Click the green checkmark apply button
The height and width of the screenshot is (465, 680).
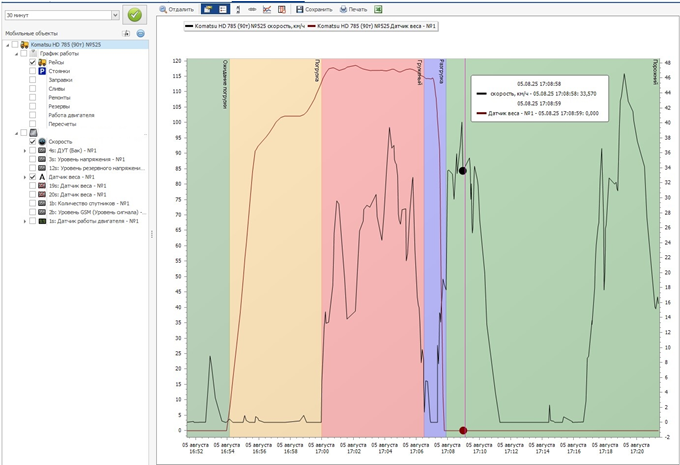135,15
